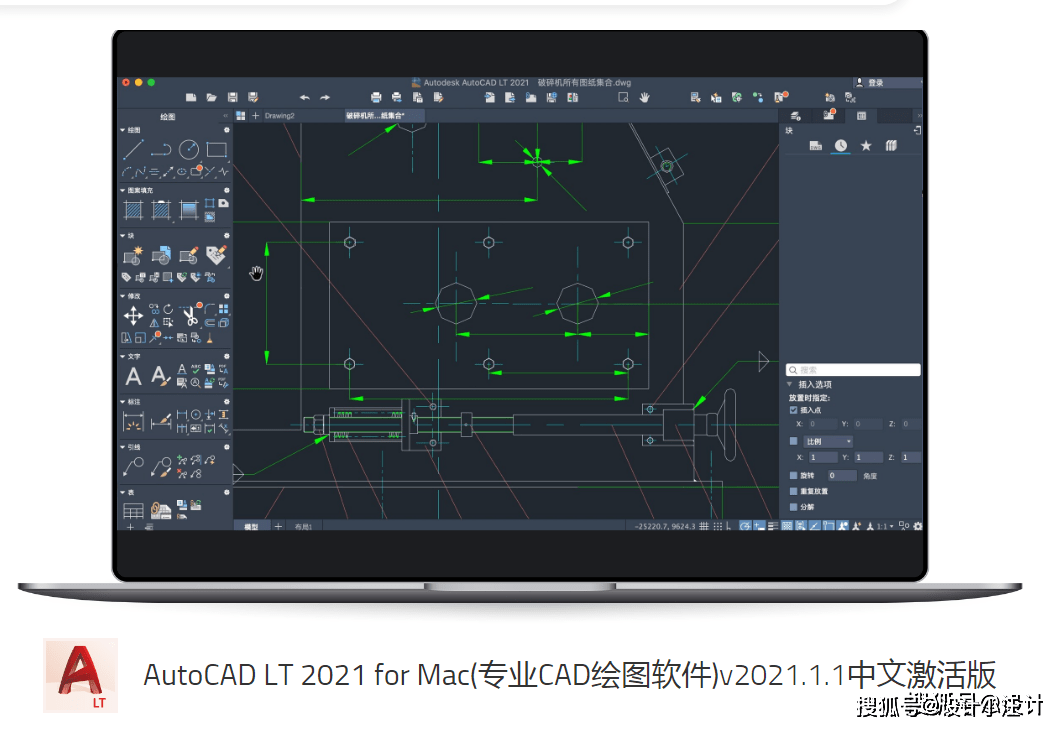This screenshot has width=1043, height=729.
Task: Uncheck the 插入点 checkbox
Action: pos(793,410)
